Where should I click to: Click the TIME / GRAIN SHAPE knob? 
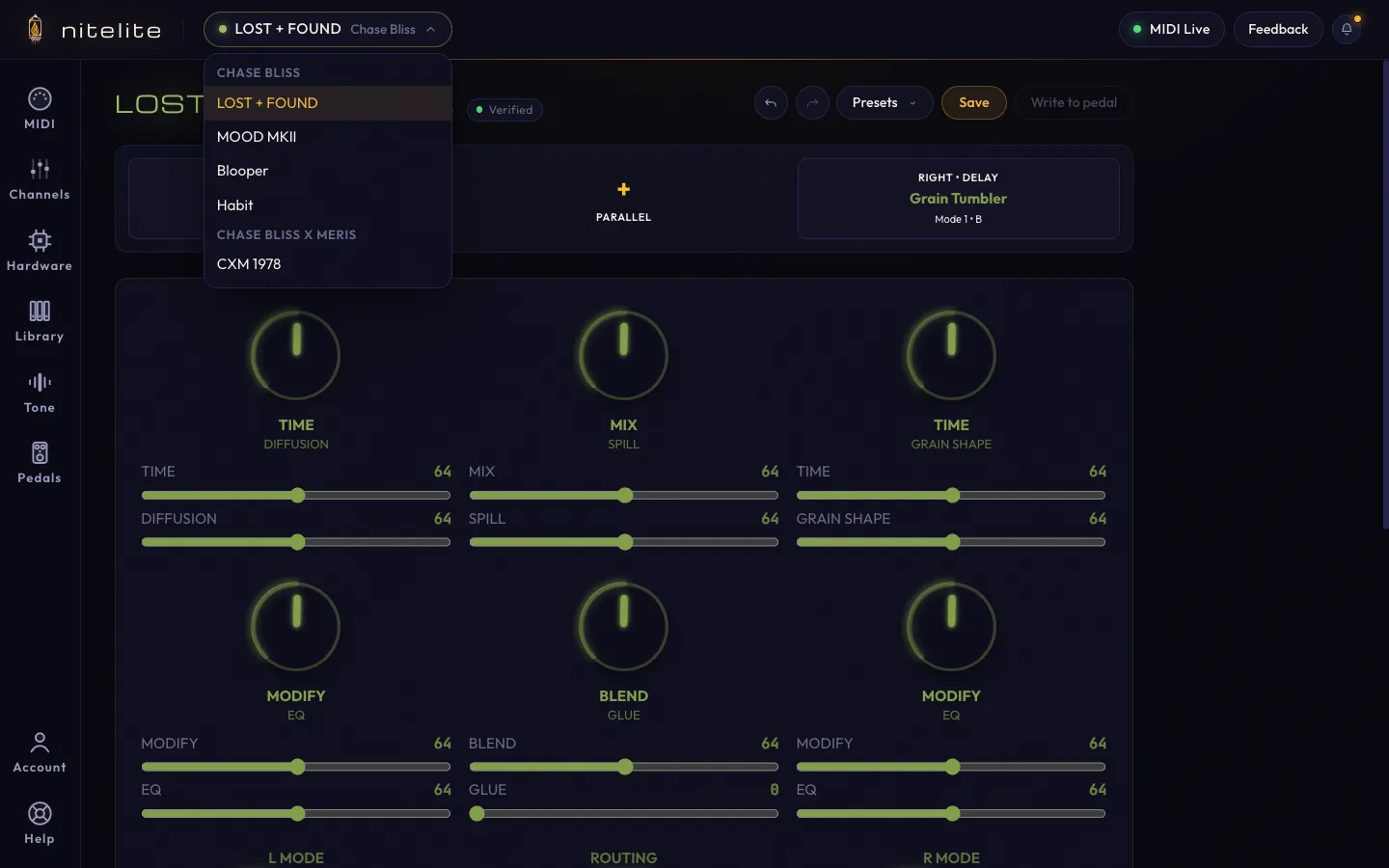point(951,355)
